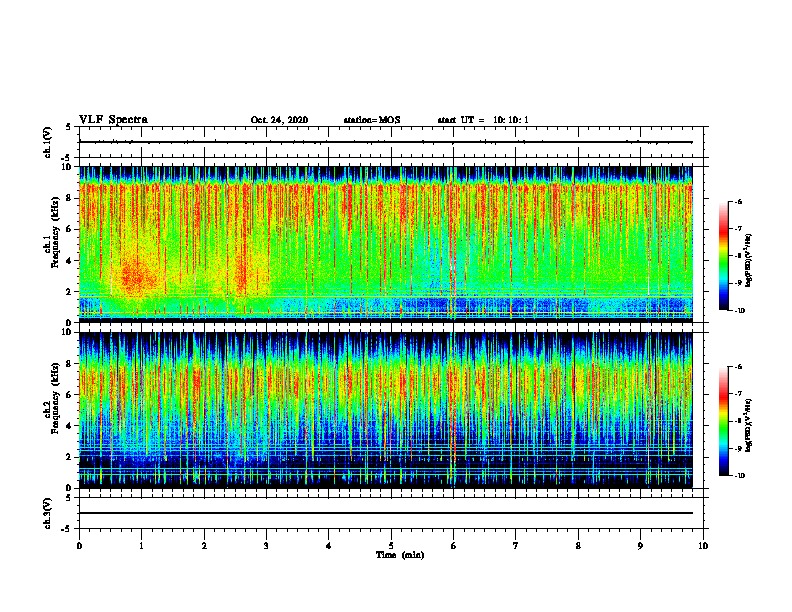Click the ch.1 spectrogram color scale bar
This screenshot has height=612, width=792.
click(x=723, y=256)
